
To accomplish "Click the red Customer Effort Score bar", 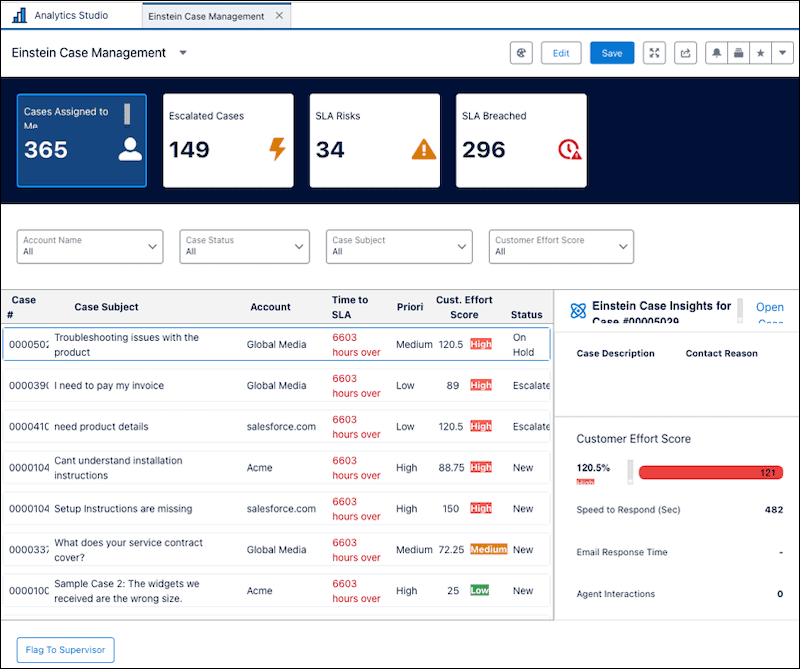I will point(711,473).
